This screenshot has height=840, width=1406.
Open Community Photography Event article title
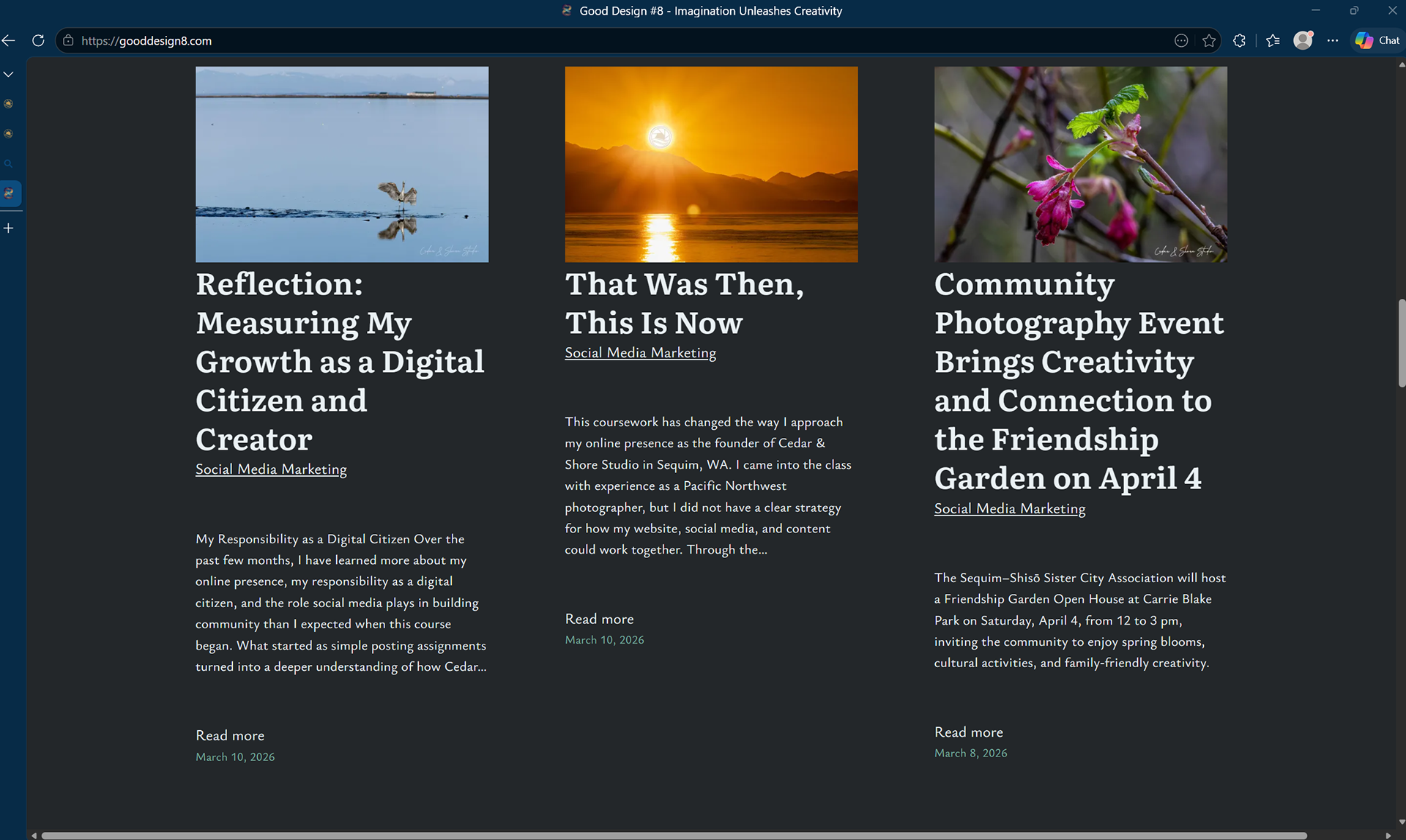coord(1079,381)
